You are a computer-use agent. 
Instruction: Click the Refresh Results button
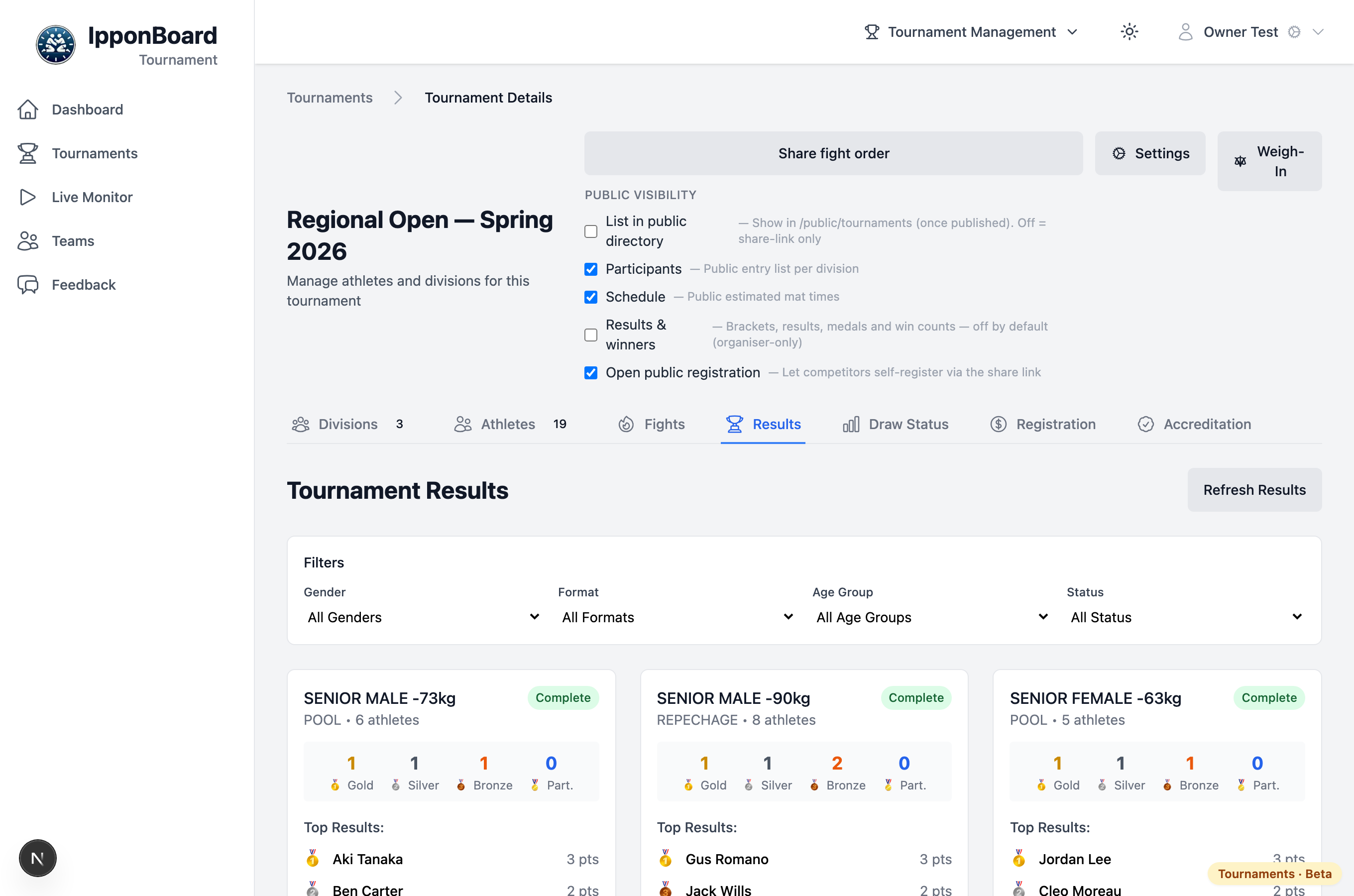click(1254, 490)
